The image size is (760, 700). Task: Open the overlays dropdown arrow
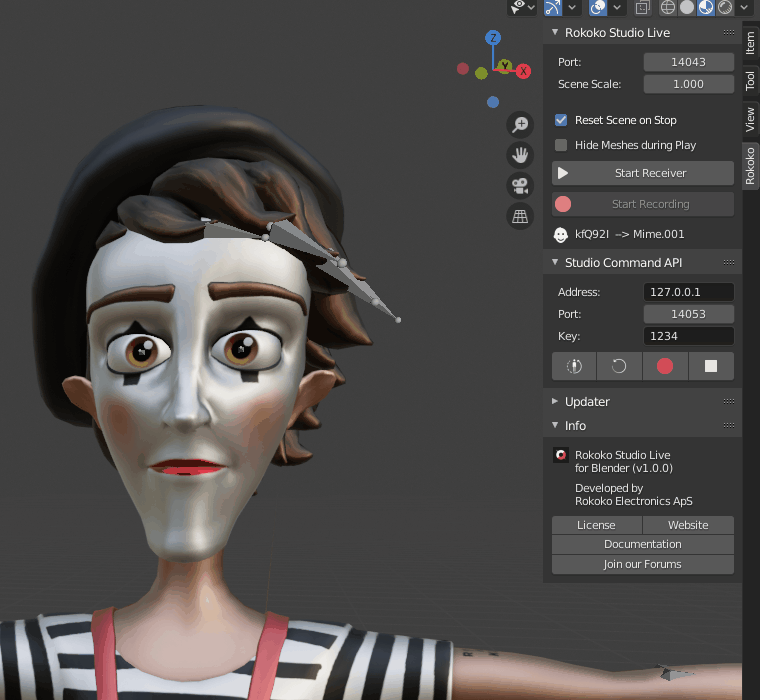[x=617, y=7]
